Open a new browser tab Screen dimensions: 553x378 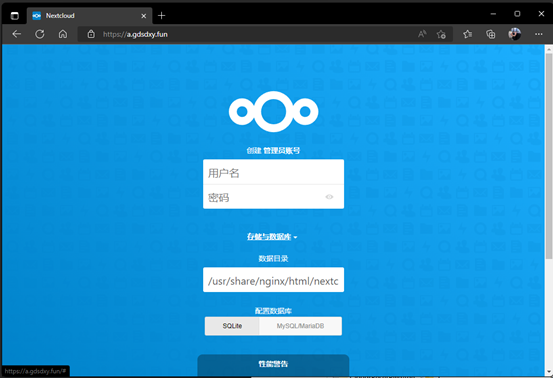pos(162,16)
